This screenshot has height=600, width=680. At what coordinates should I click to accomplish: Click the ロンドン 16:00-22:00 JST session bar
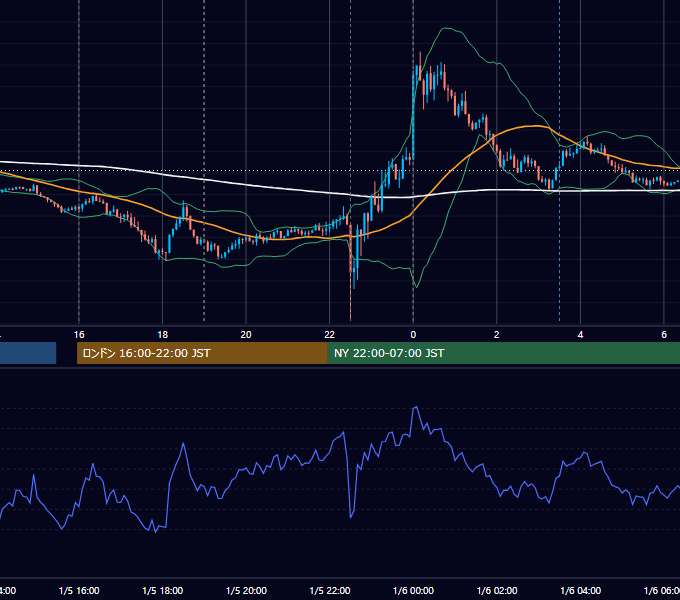pyautogui.click(x=202, y=353)
